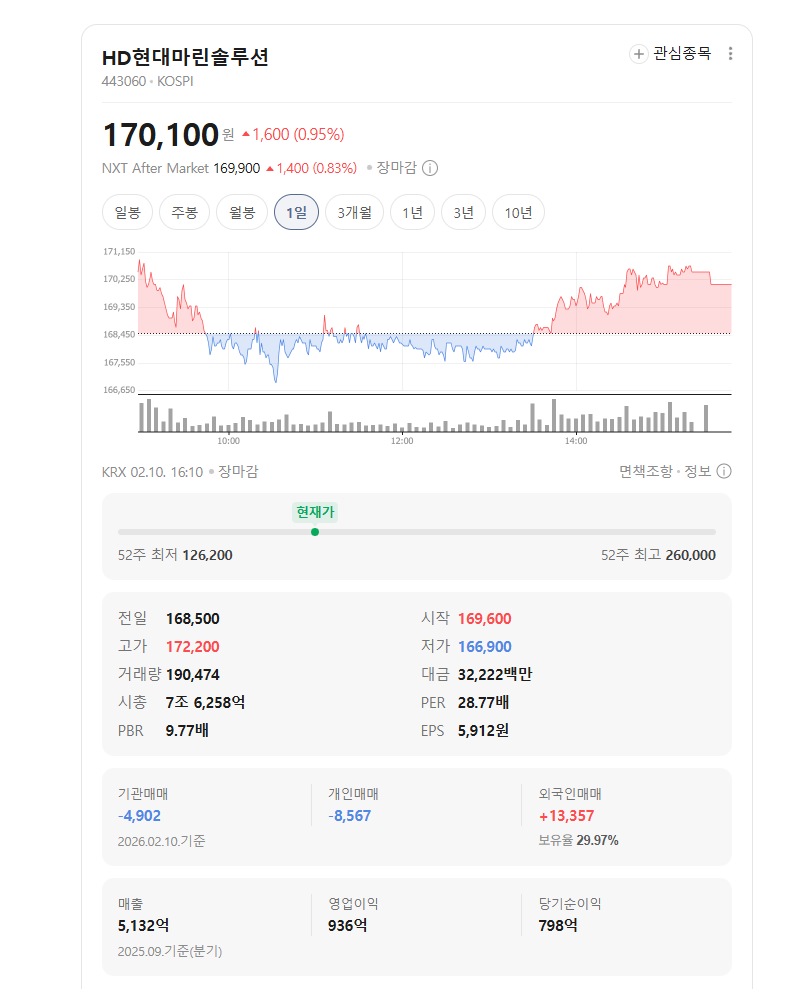Select the 3개월 chart range
The height and width of the screenshot is (989, 812).
click(355, 213)
